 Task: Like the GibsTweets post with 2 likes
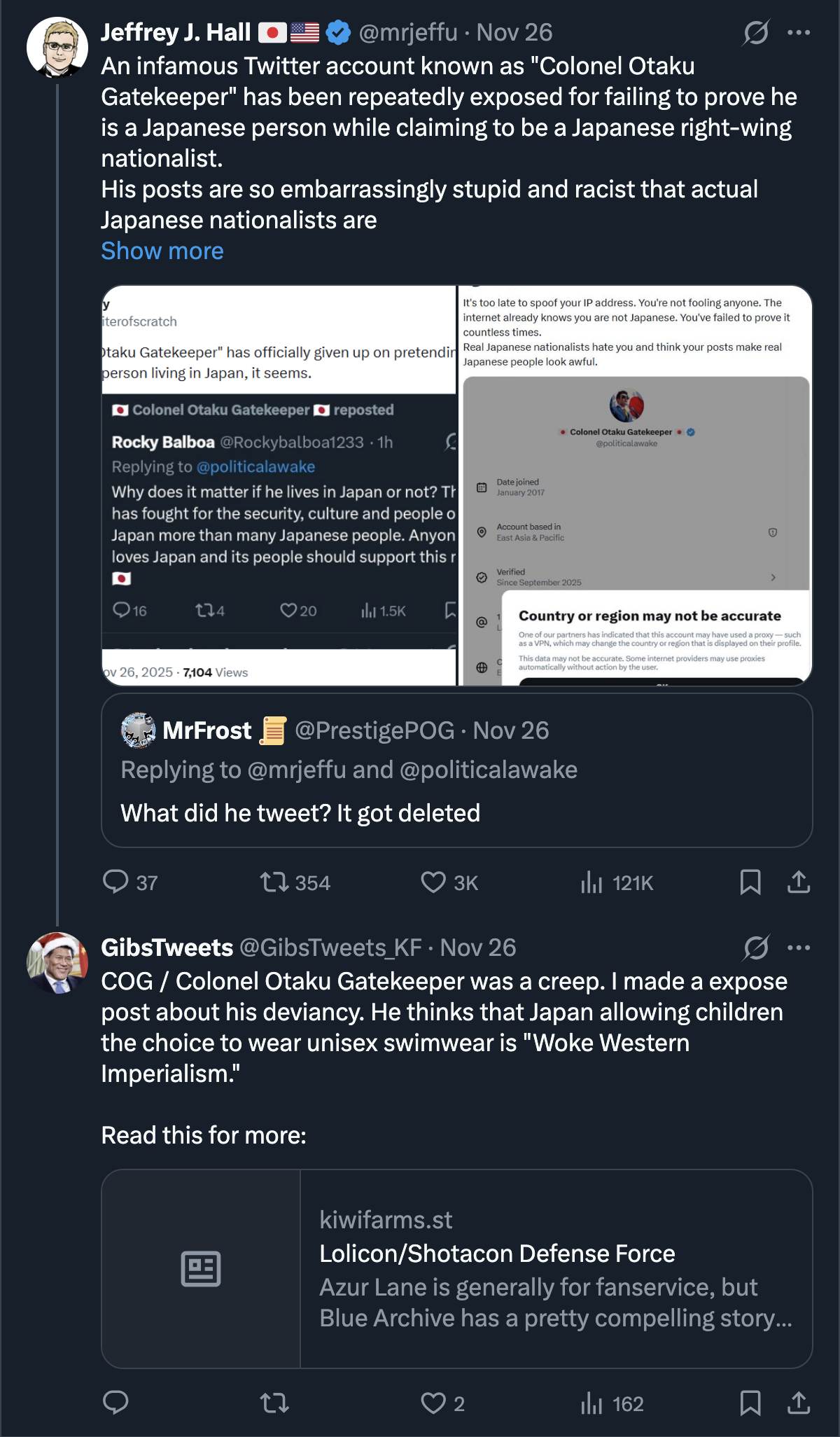tap(433, 1403)
